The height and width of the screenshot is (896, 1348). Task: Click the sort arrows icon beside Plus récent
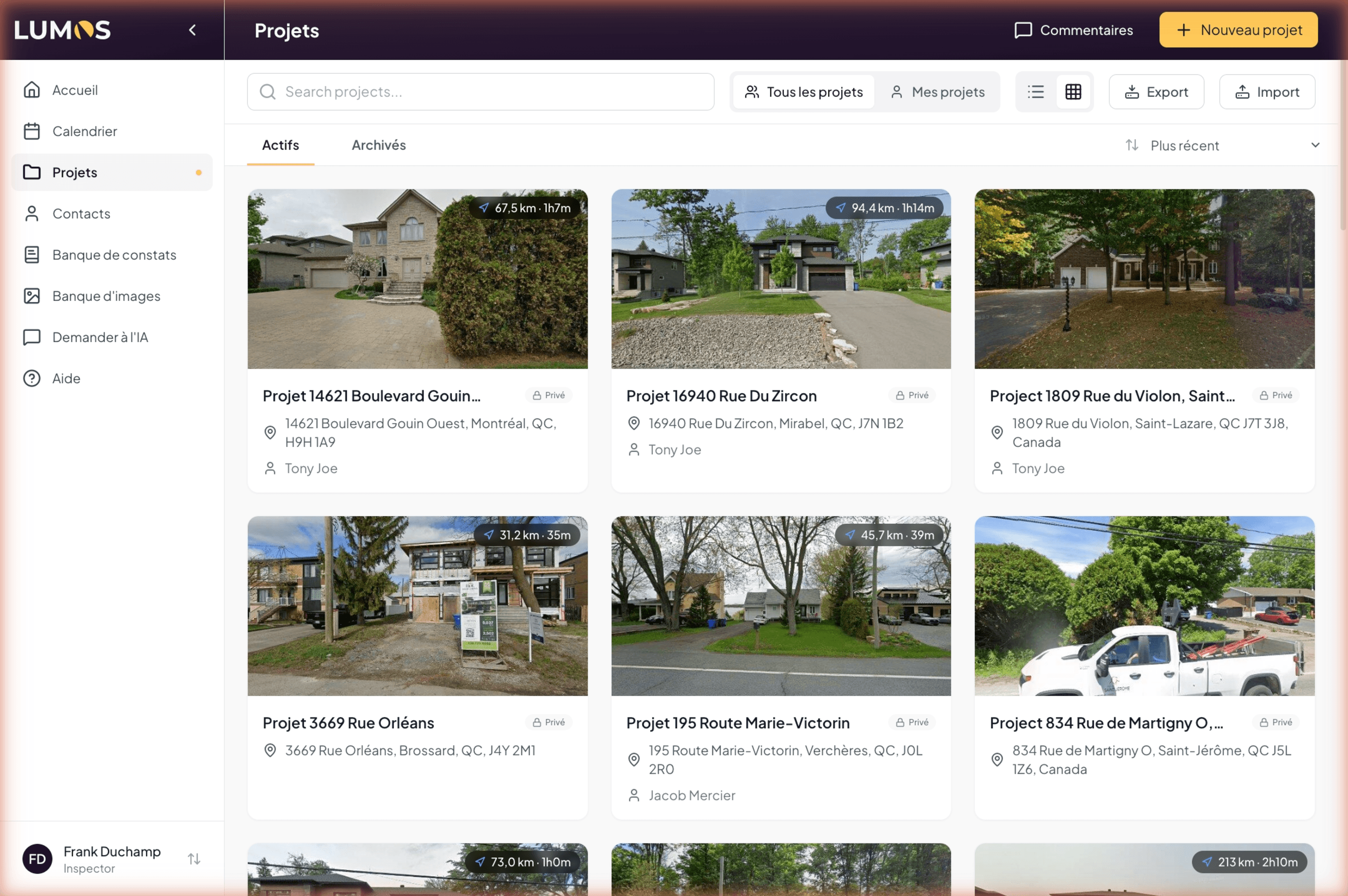[1132, 145]
